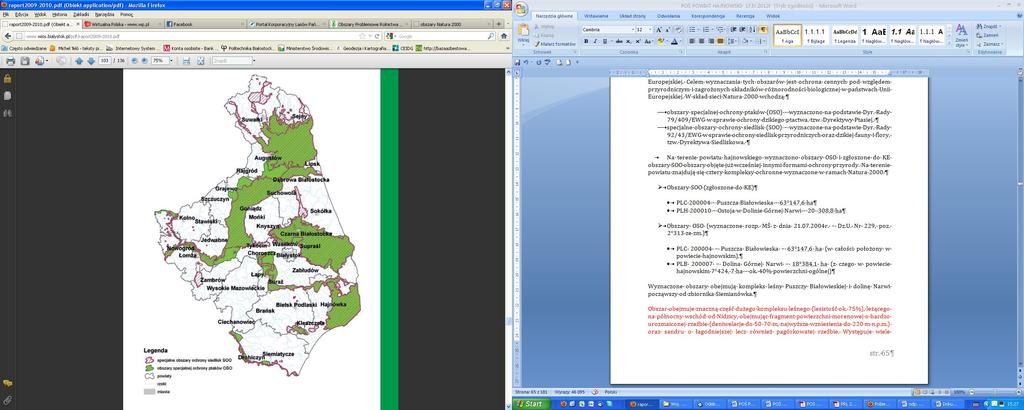Image resolution: width=1024 pixels, height=410 pixels.
Task: Open the PDF find options dropdown arrow
Action: tap(254, 61)
